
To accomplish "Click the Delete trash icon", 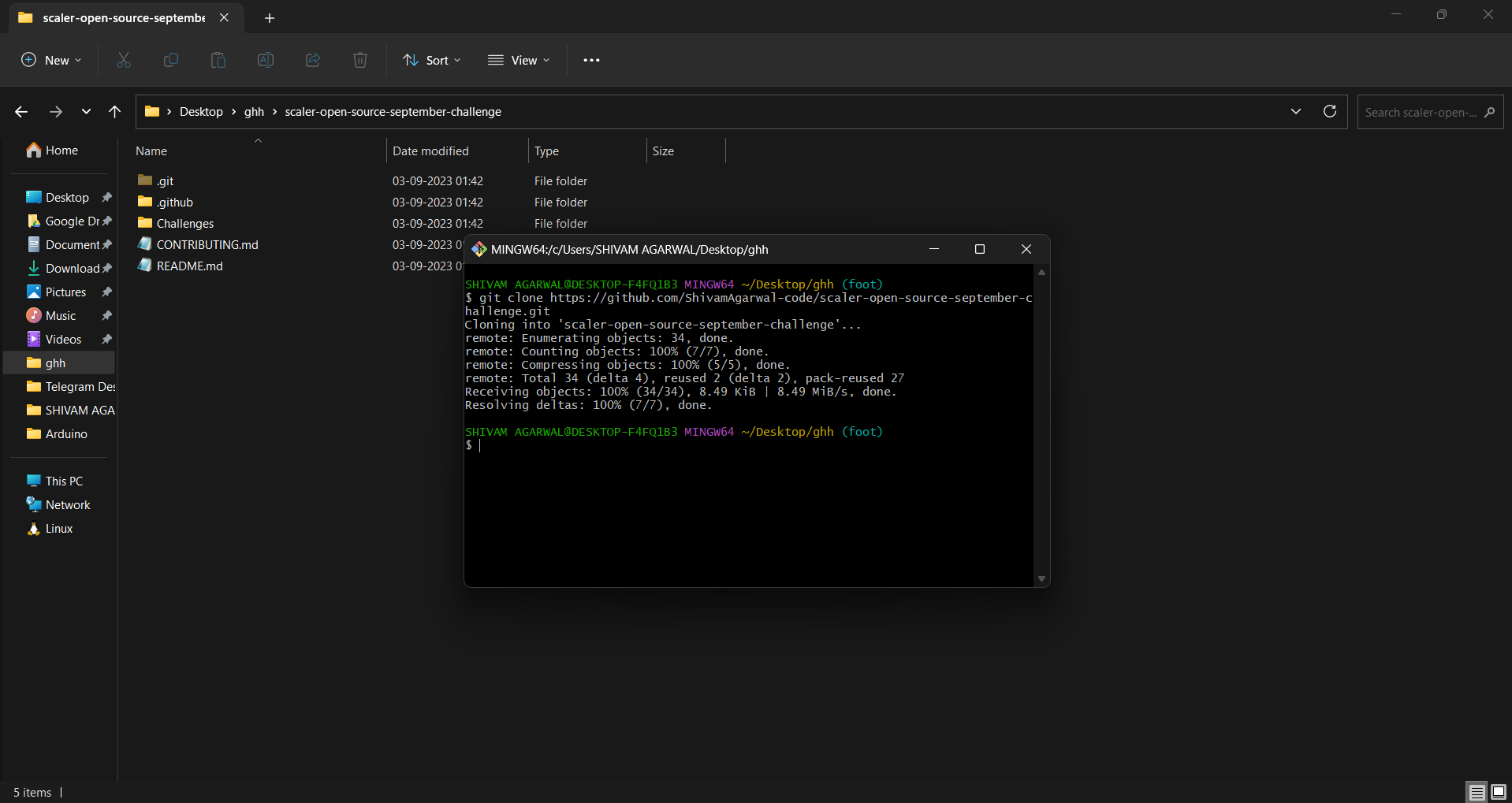I will pos(359,60).
